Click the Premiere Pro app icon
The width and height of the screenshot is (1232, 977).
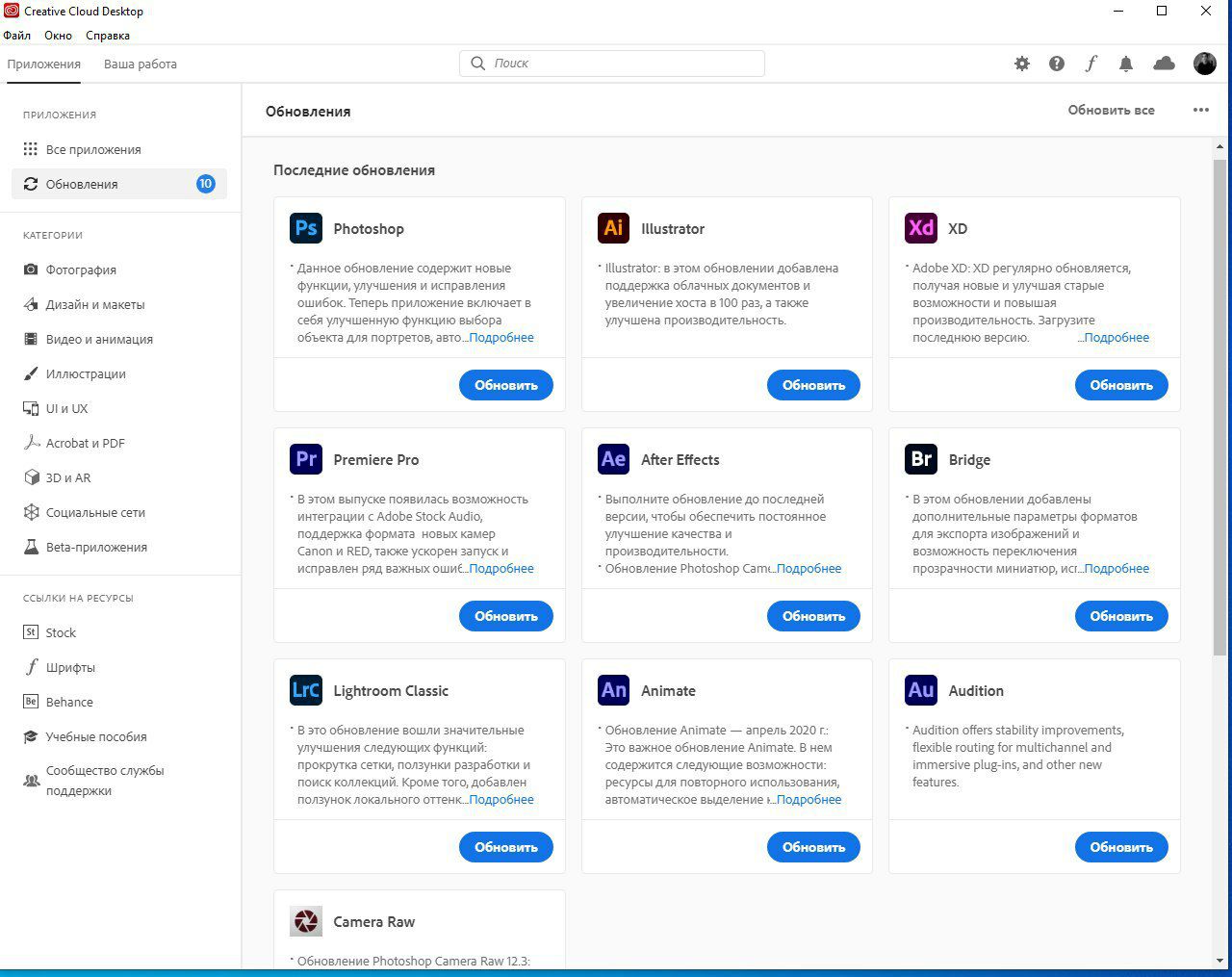tap(306, 459)
